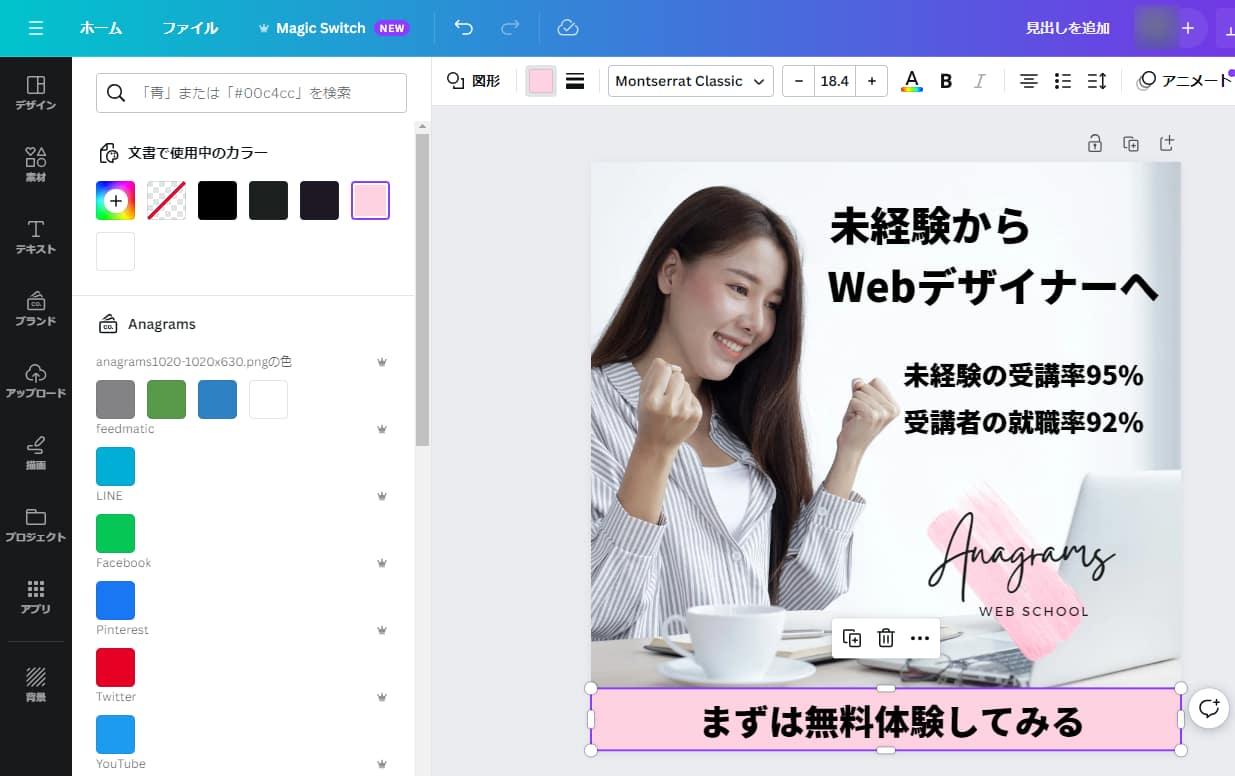Click the comment bubble icon beside canvas
The height and width of the screenshot is (776, 1235).
1209,708
